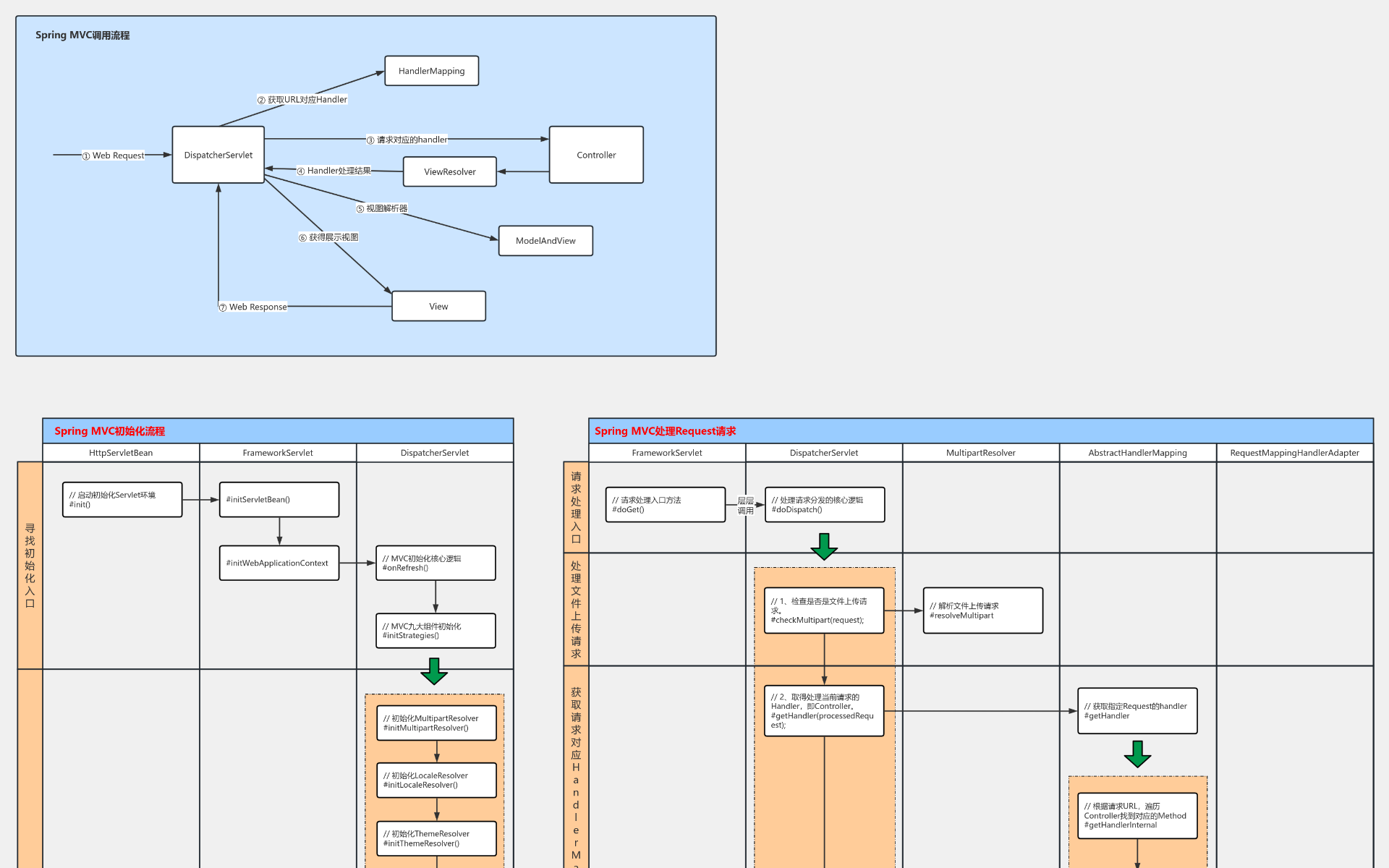Click the green arrow below #getHandler box

click(1137, 754)
